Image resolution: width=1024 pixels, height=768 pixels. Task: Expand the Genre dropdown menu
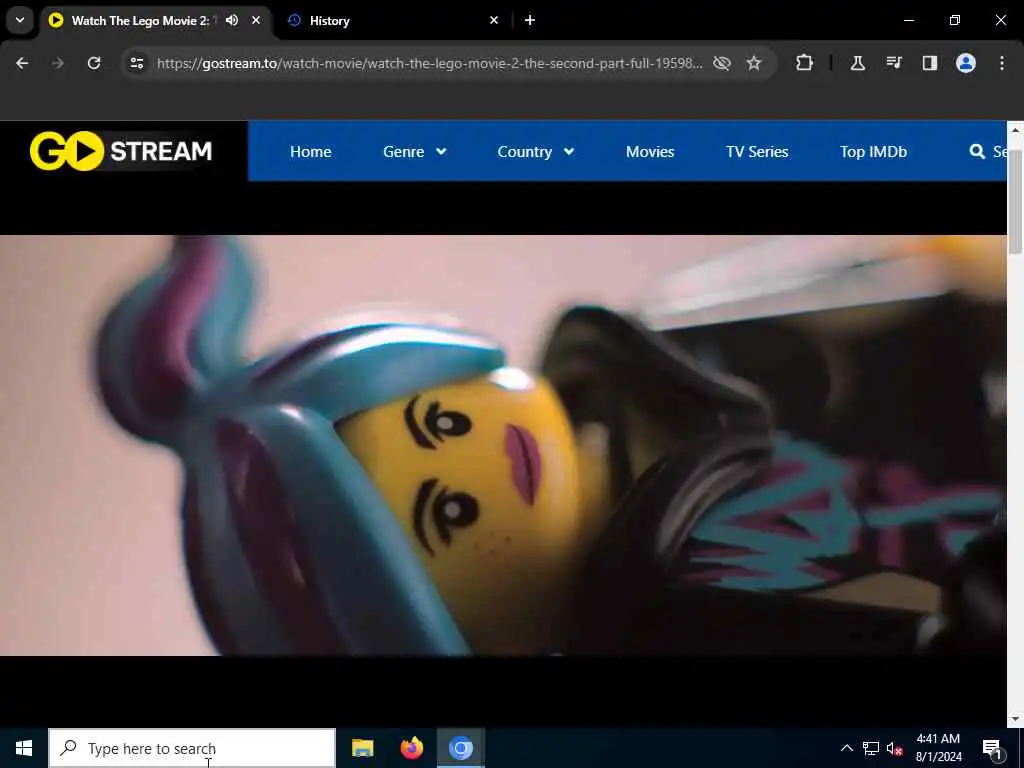[x=415, y=152]
